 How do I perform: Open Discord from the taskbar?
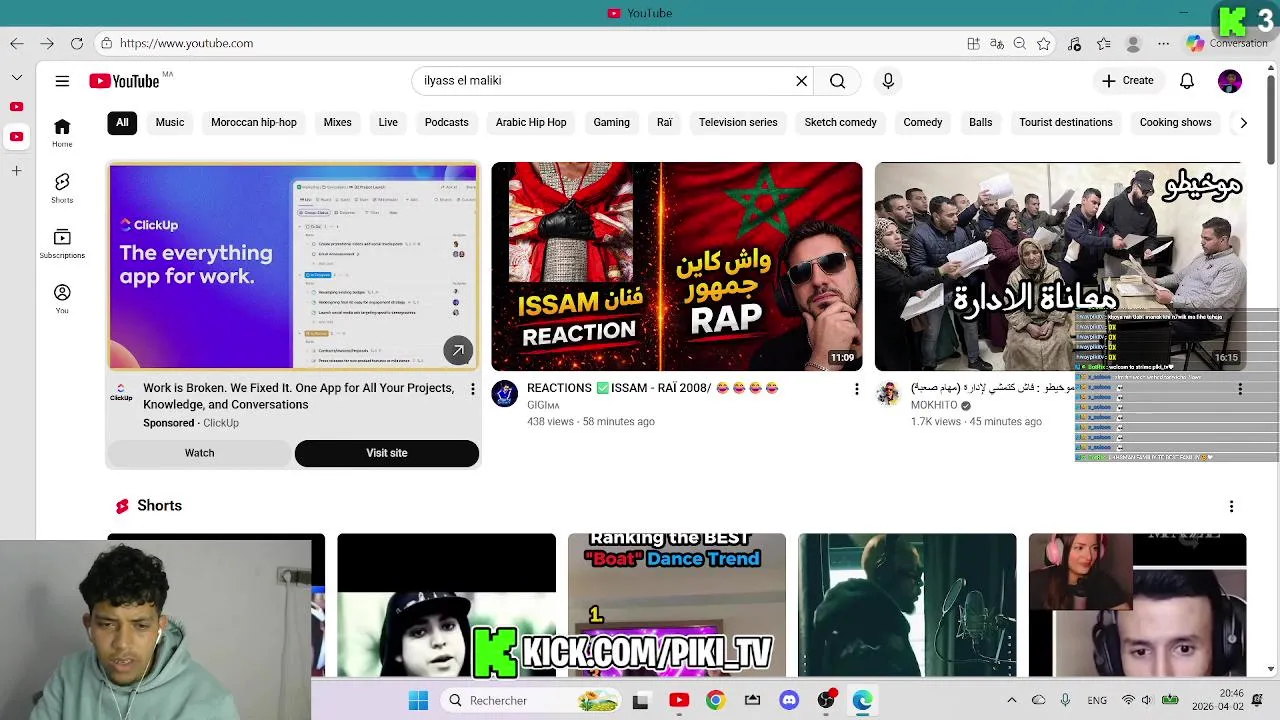tap(789, 701)
